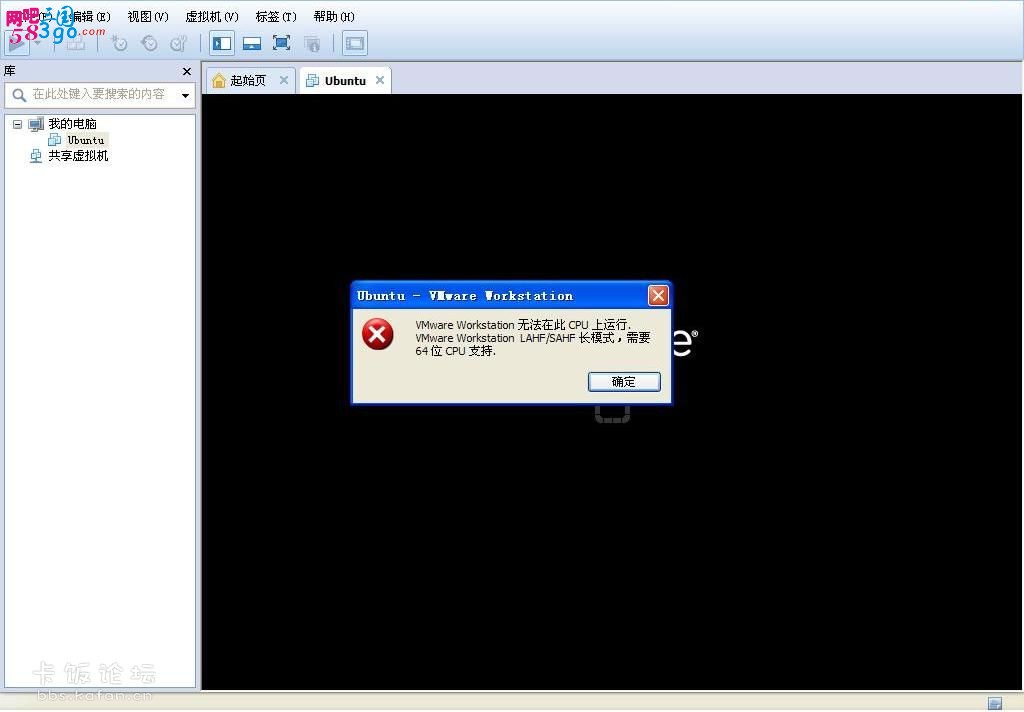Click the computer icon beside 我的电脑

36,123
